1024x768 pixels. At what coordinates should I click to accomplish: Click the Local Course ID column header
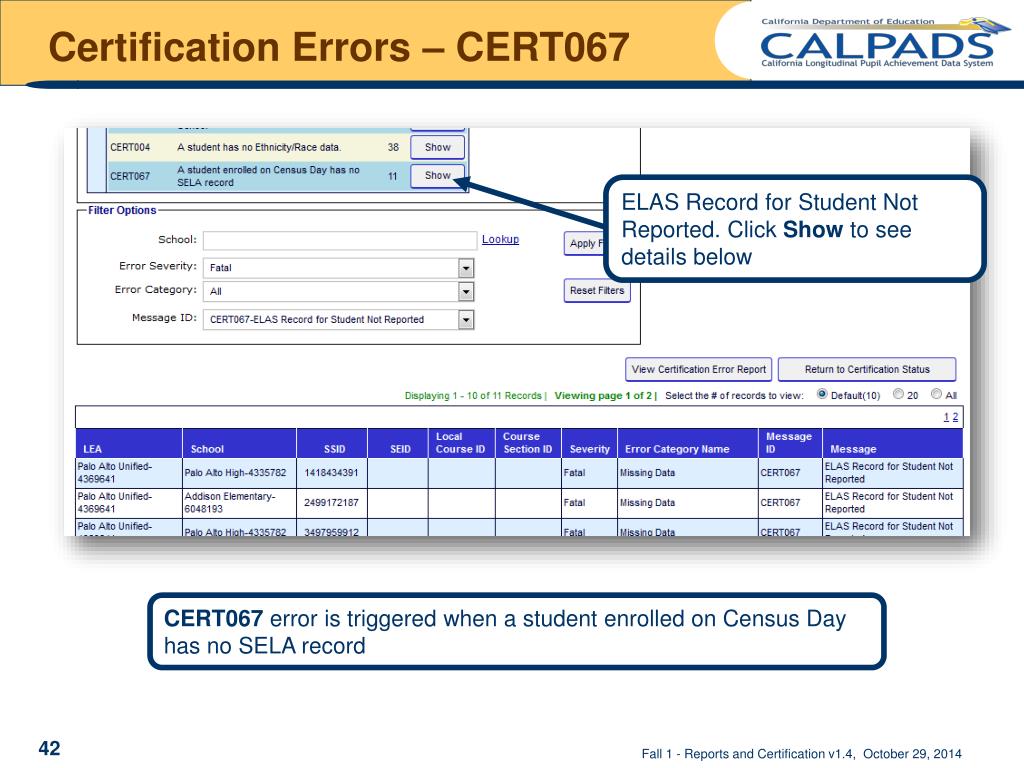(460, 443)
